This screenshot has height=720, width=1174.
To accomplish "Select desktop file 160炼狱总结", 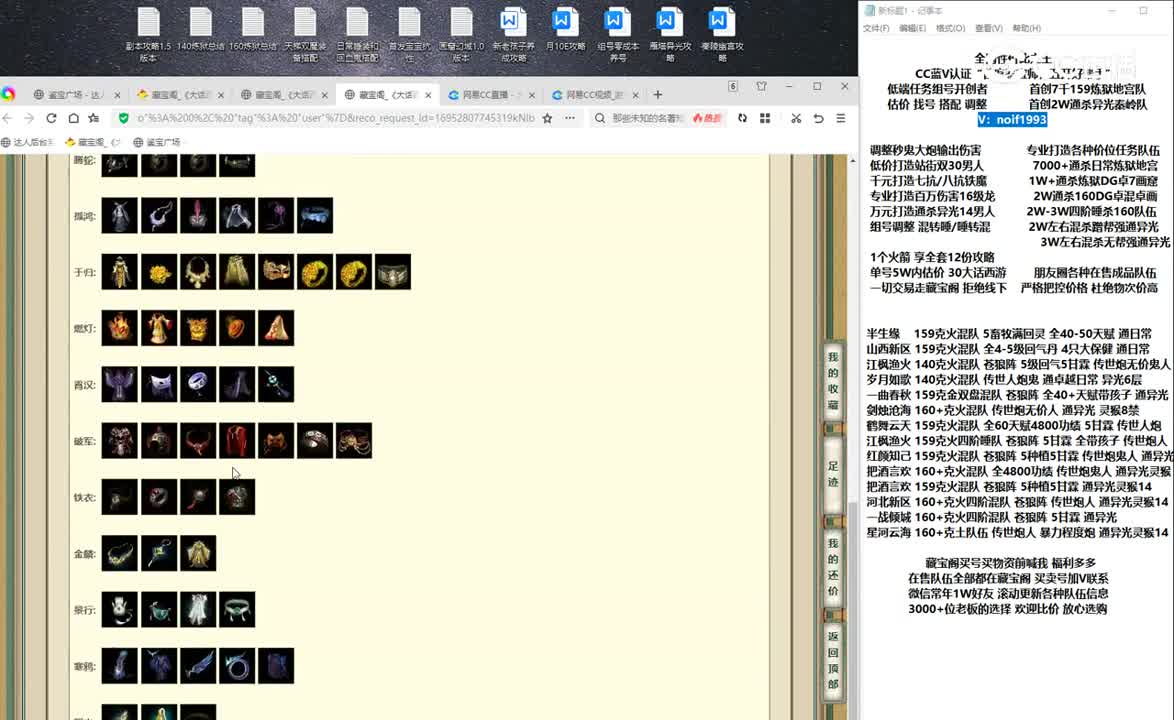I will [253, 30].
